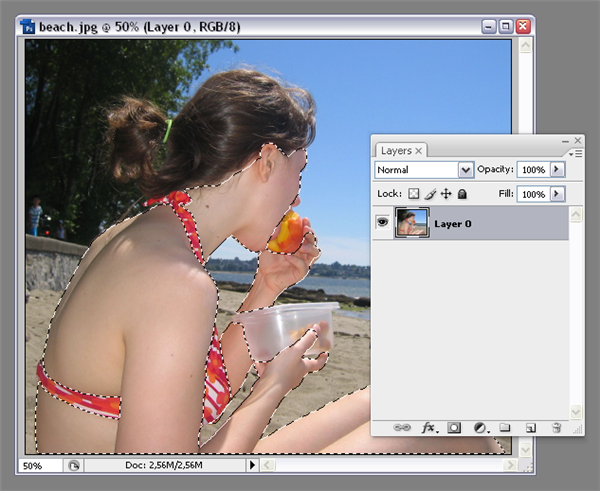This screenshot has height=491, width=600.
Task: Toggle lock image pixels brush icon
Action: (430, 194)
